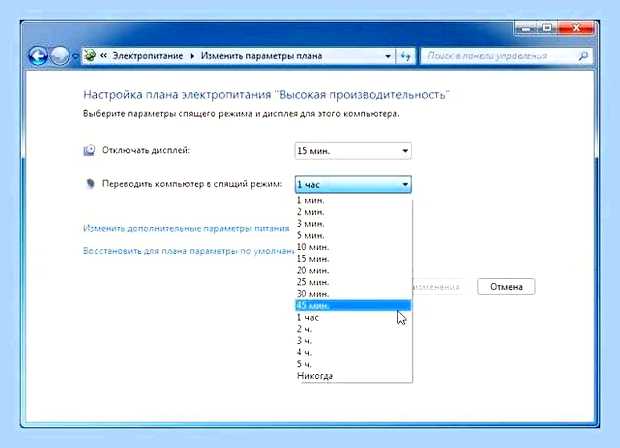Select '4 ч.' in the dropdown list
620x448 pixels.
point(353,352)
